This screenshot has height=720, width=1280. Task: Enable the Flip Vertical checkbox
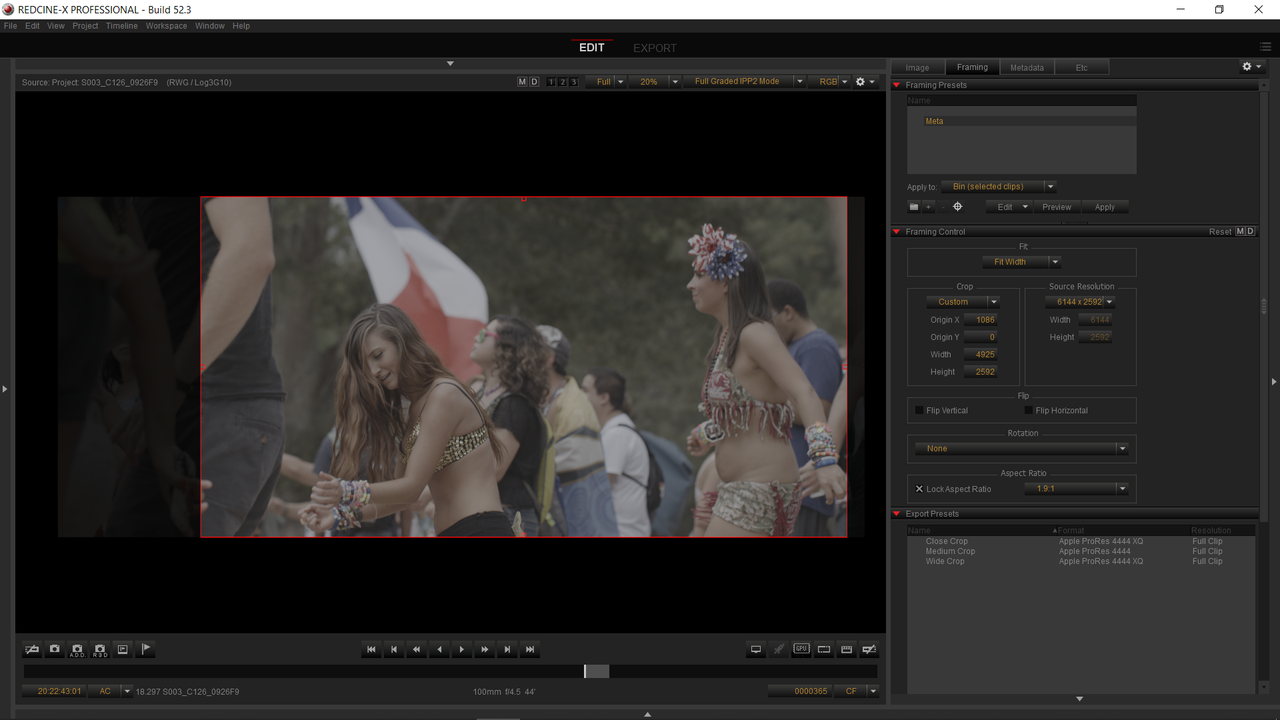(919, 410)
